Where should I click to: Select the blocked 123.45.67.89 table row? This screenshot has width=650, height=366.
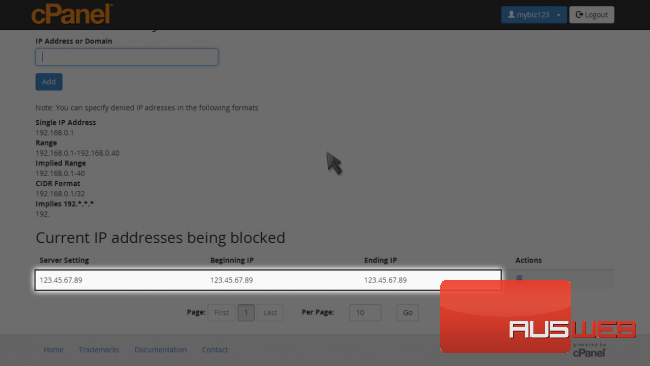point(268,280)
